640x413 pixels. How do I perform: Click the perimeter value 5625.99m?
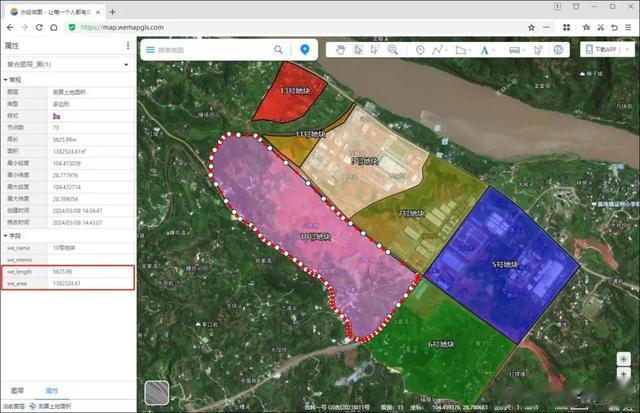(64, 140)
